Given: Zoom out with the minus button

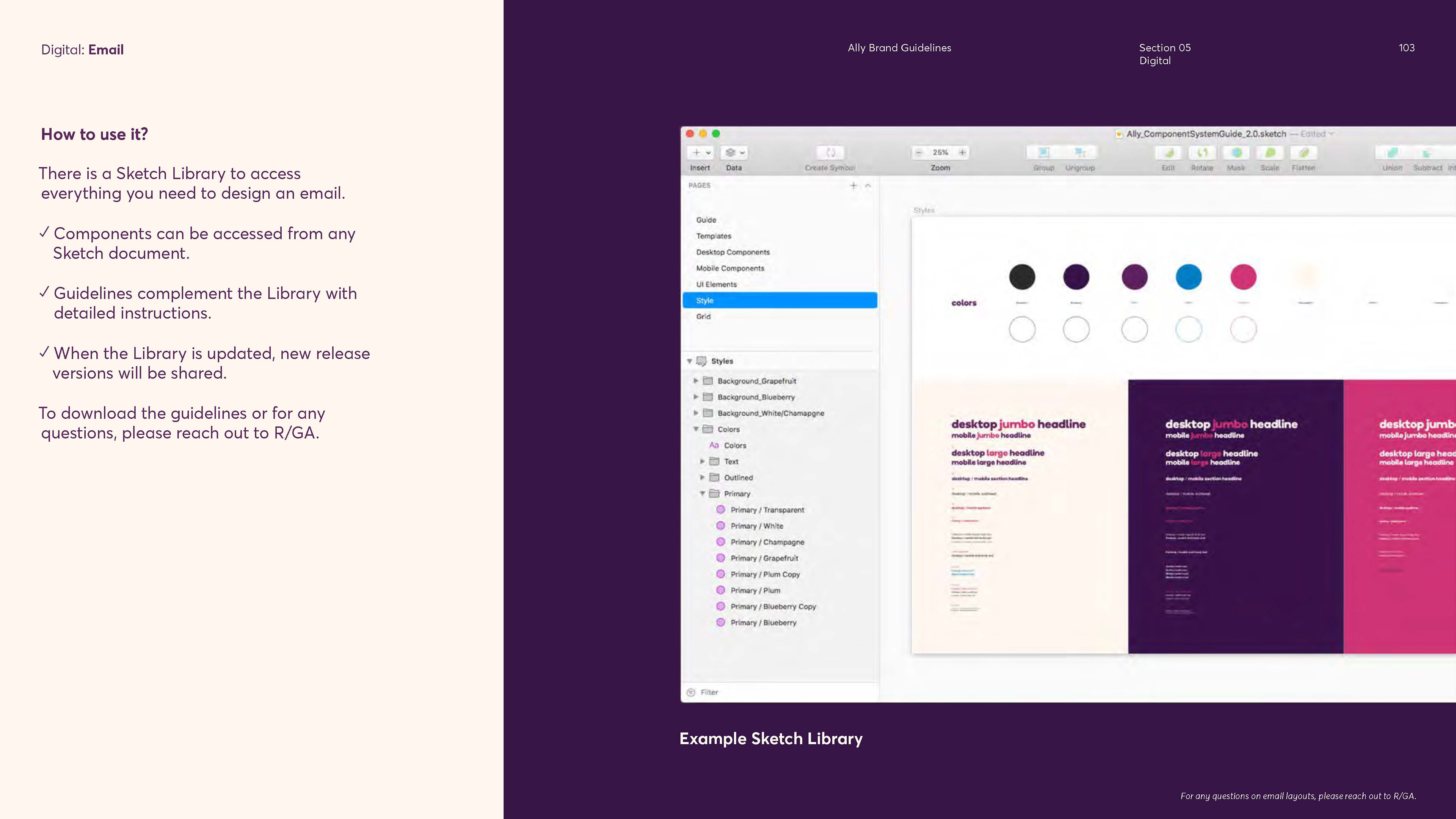Looking at the screenshot, I should (919, 152).
